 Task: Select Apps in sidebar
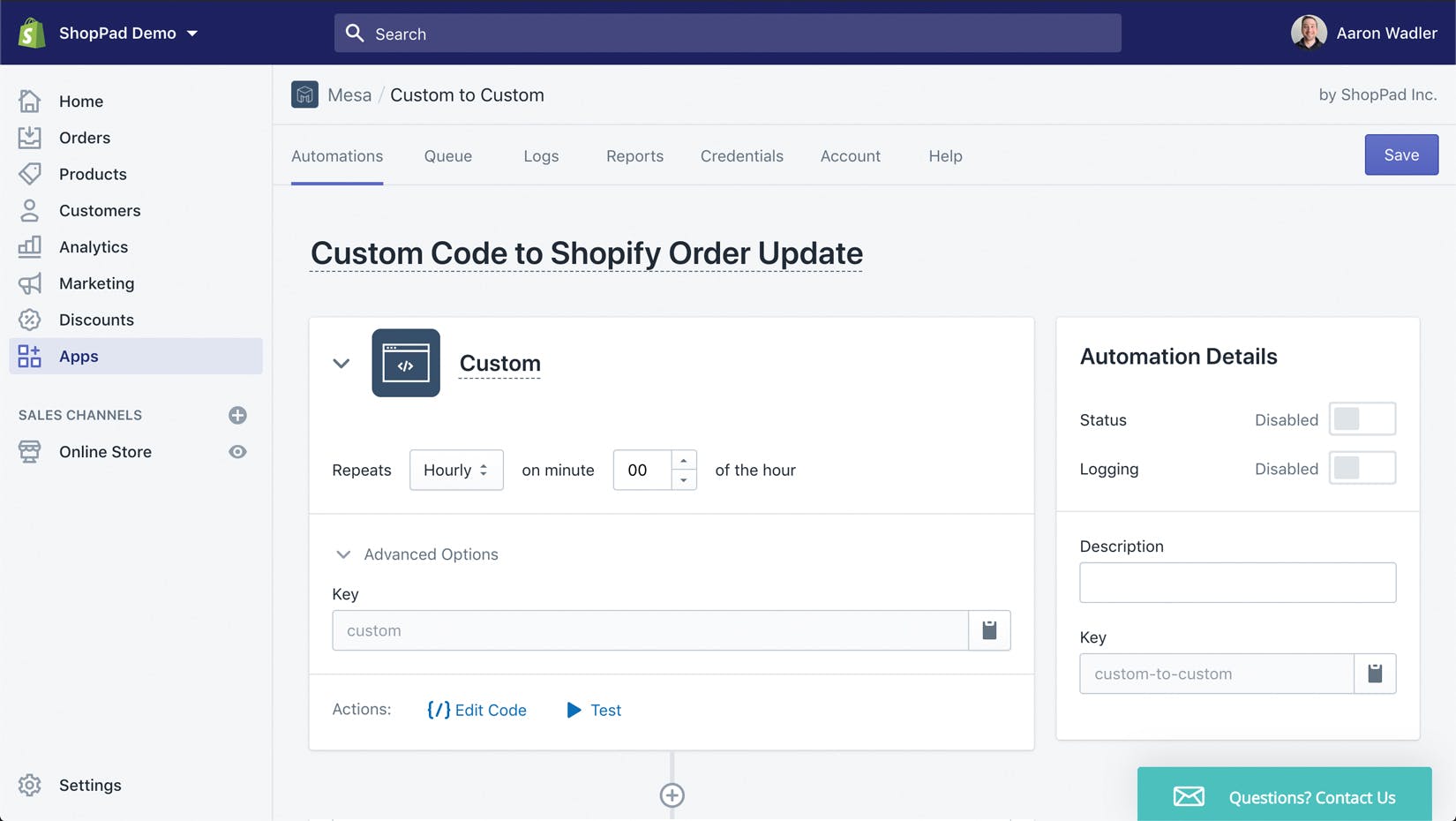point(136,356)
